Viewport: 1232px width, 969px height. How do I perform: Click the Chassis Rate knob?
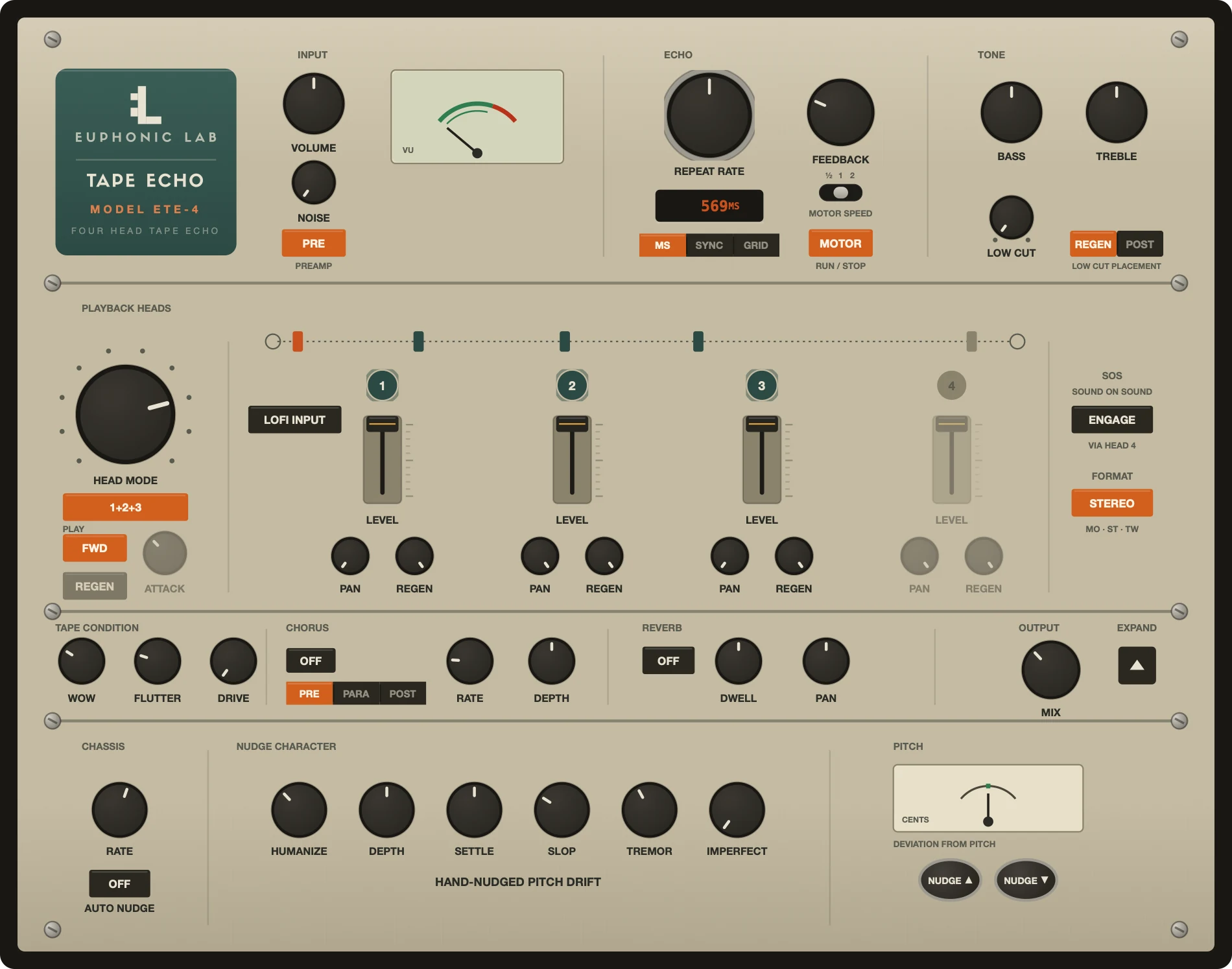[119, 810]
